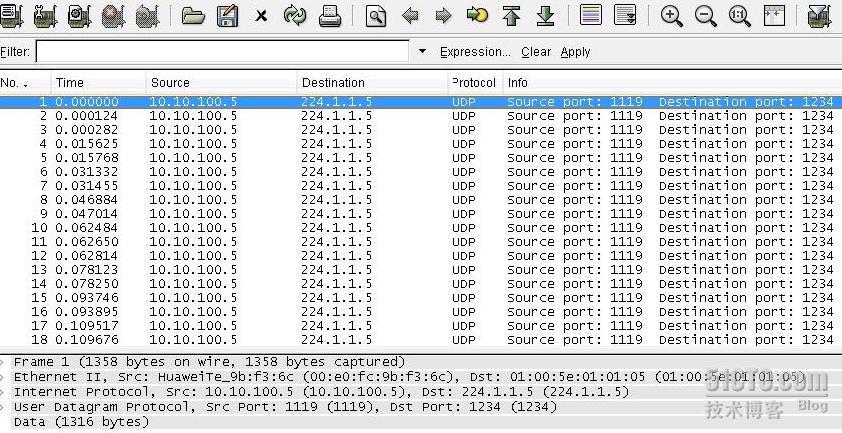Stop the running capture icon
The image size is (842, 433).
pos(113,16)
